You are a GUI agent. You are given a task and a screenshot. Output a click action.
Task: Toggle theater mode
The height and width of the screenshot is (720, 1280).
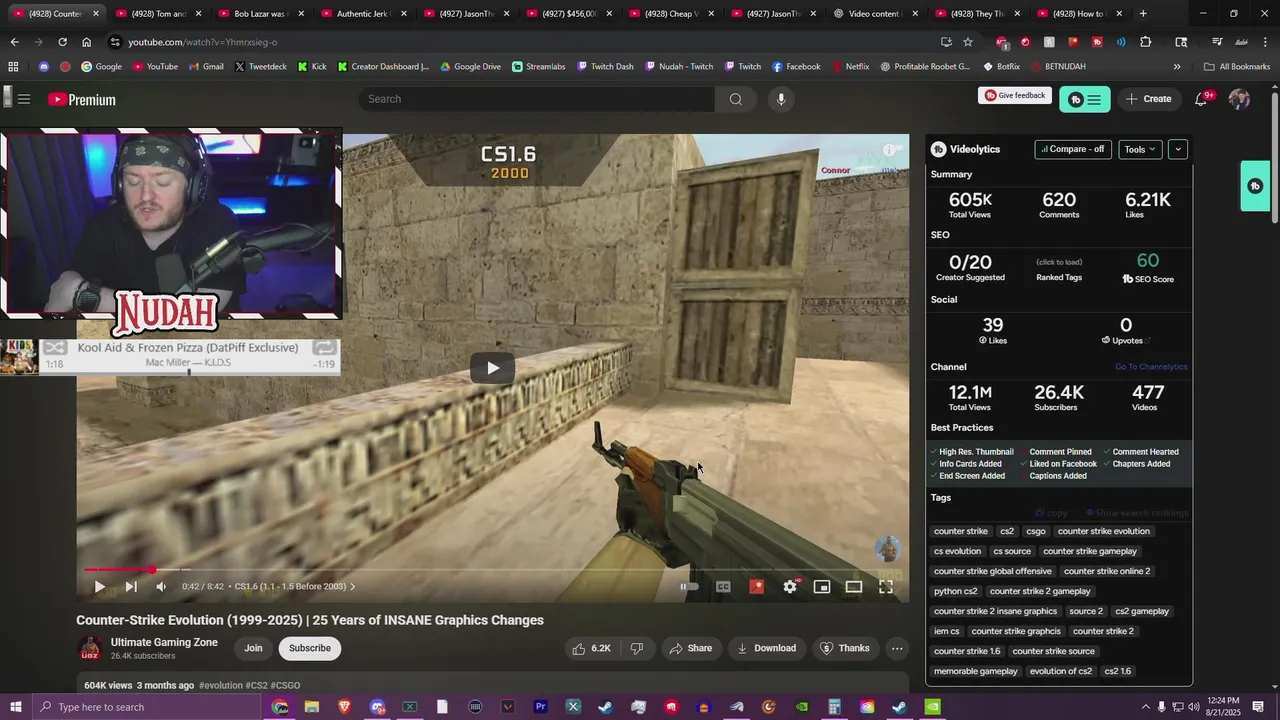point(854,587)
